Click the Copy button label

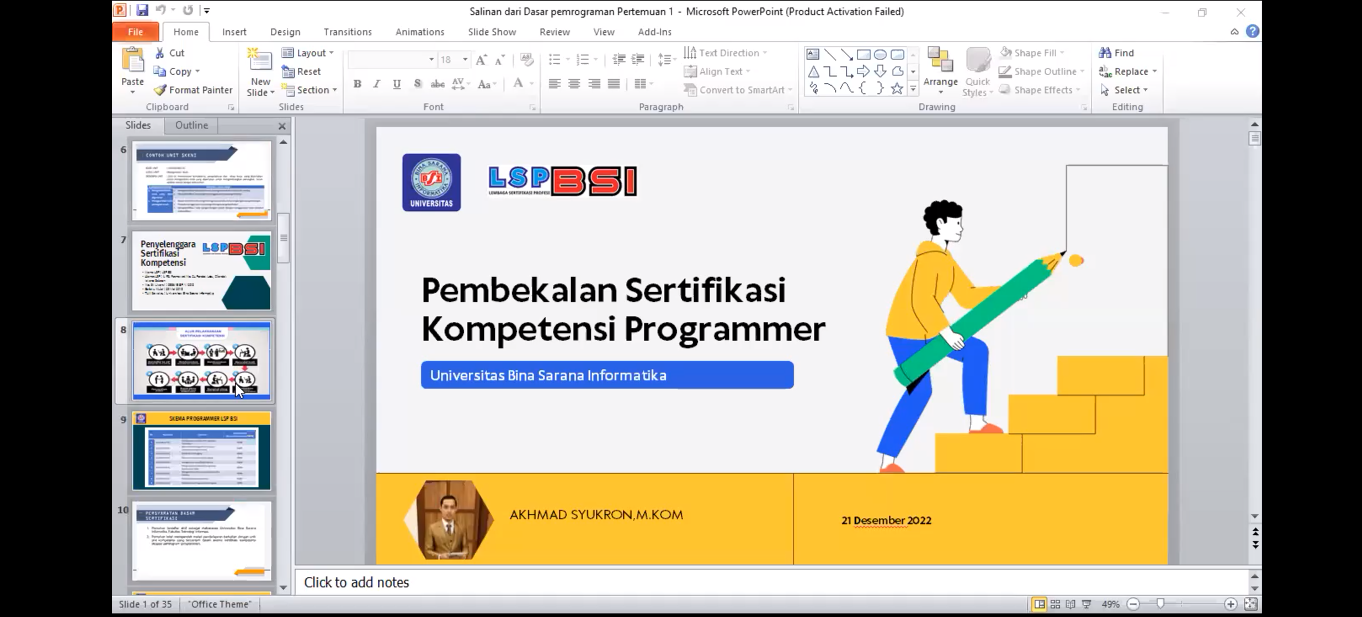pos(180,72)
